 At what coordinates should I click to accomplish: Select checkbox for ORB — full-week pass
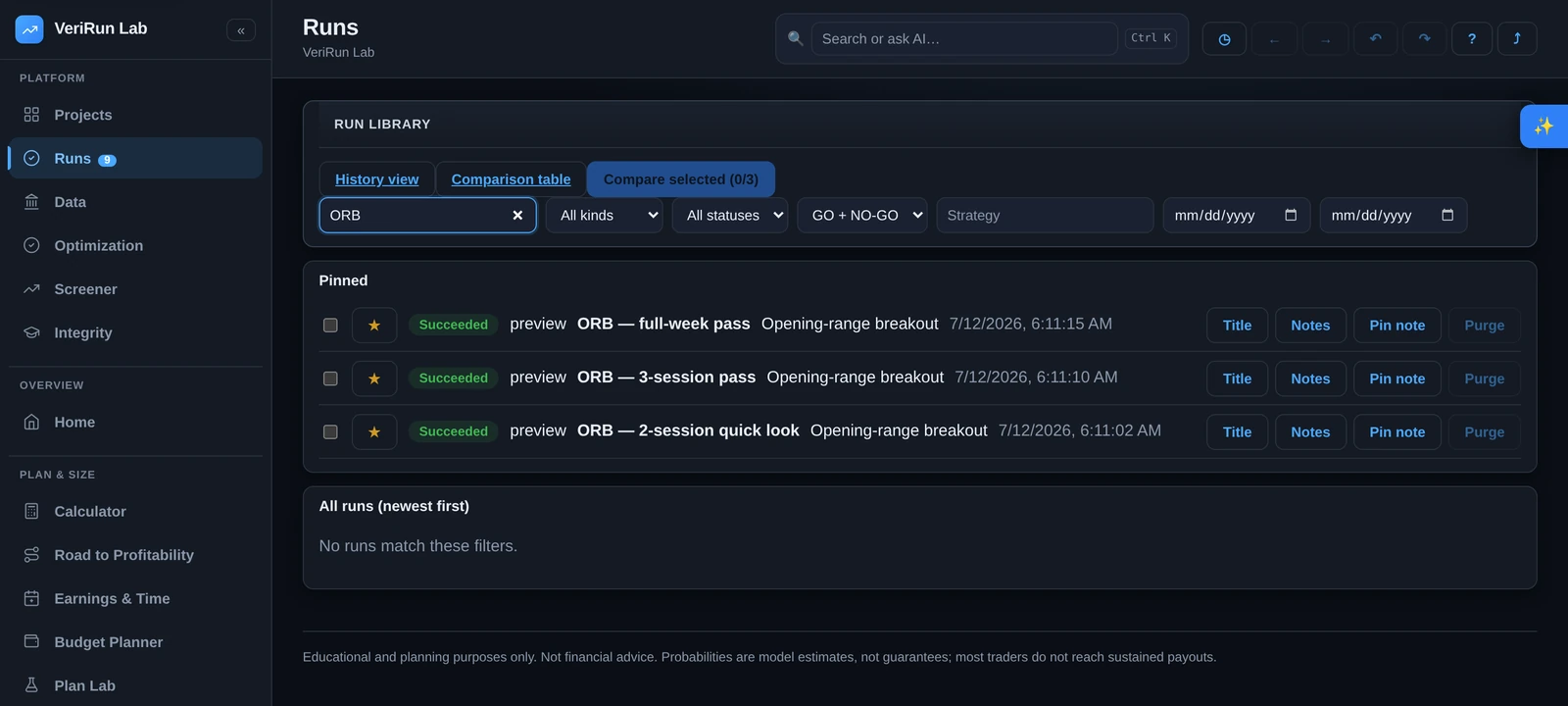[x=330, y=325]
